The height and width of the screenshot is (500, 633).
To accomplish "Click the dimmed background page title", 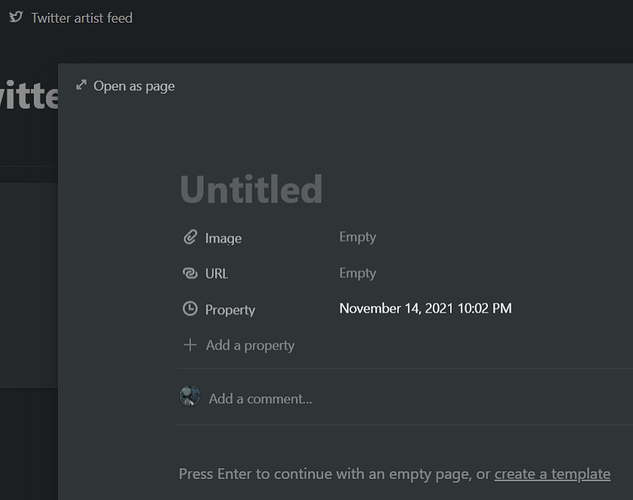I will click(x=30, y=97).
